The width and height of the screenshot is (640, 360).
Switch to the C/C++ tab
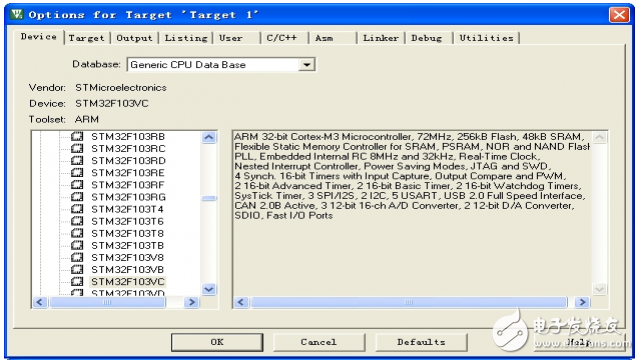(282, 38)
